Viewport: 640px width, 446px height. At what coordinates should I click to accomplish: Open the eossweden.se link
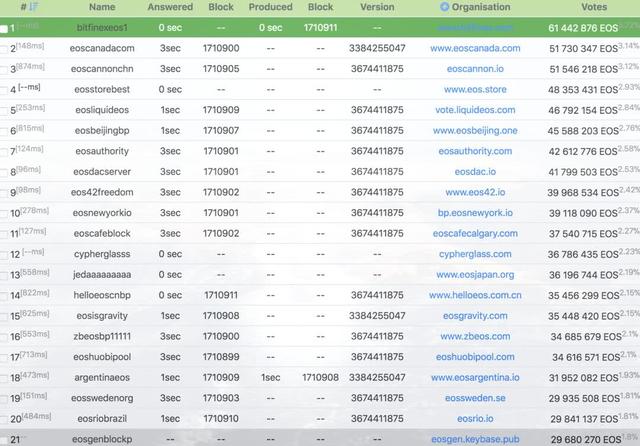(x=475, y=398)
